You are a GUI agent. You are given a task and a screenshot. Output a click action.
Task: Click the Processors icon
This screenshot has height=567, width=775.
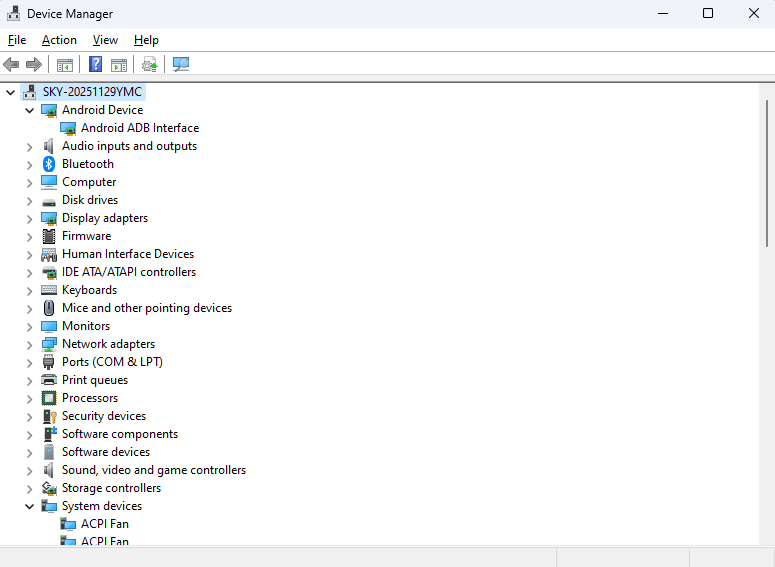point(49,398)
